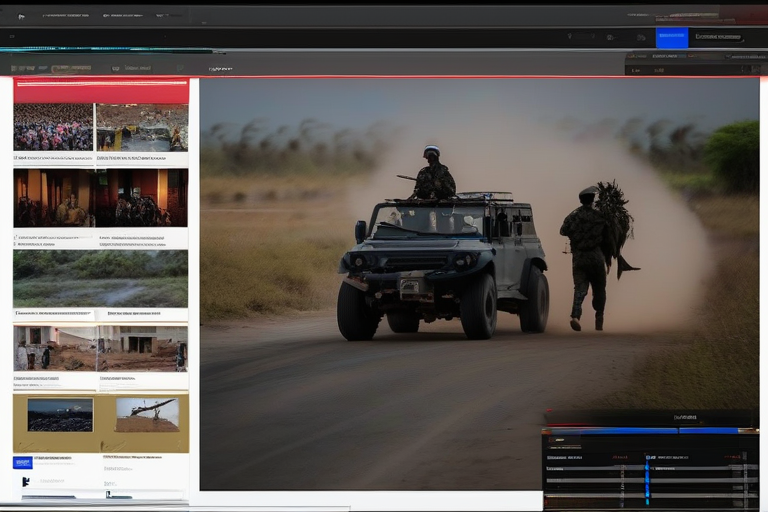Select the wide green landscape thumbnail
Screen dimensions: 768x512
coord(100,278)
